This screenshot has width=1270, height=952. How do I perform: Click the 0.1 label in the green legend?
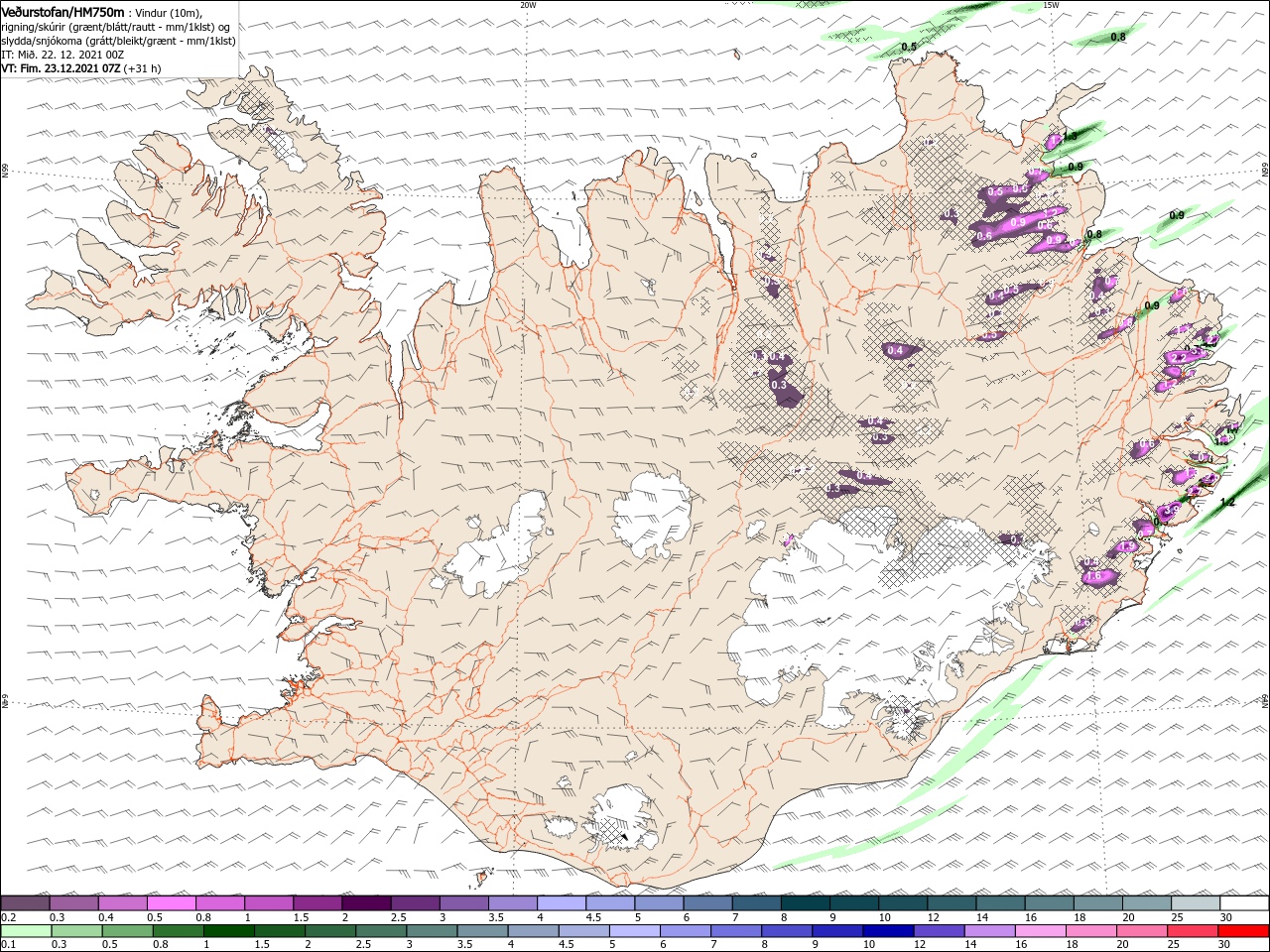pos(8,944)
